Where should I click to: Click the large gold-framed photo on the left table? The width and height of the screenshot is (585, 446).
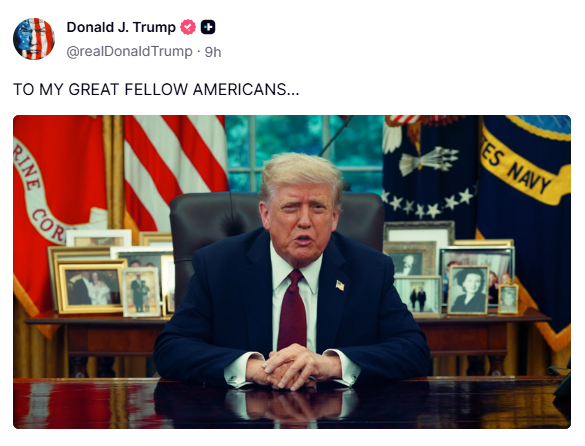91,286
